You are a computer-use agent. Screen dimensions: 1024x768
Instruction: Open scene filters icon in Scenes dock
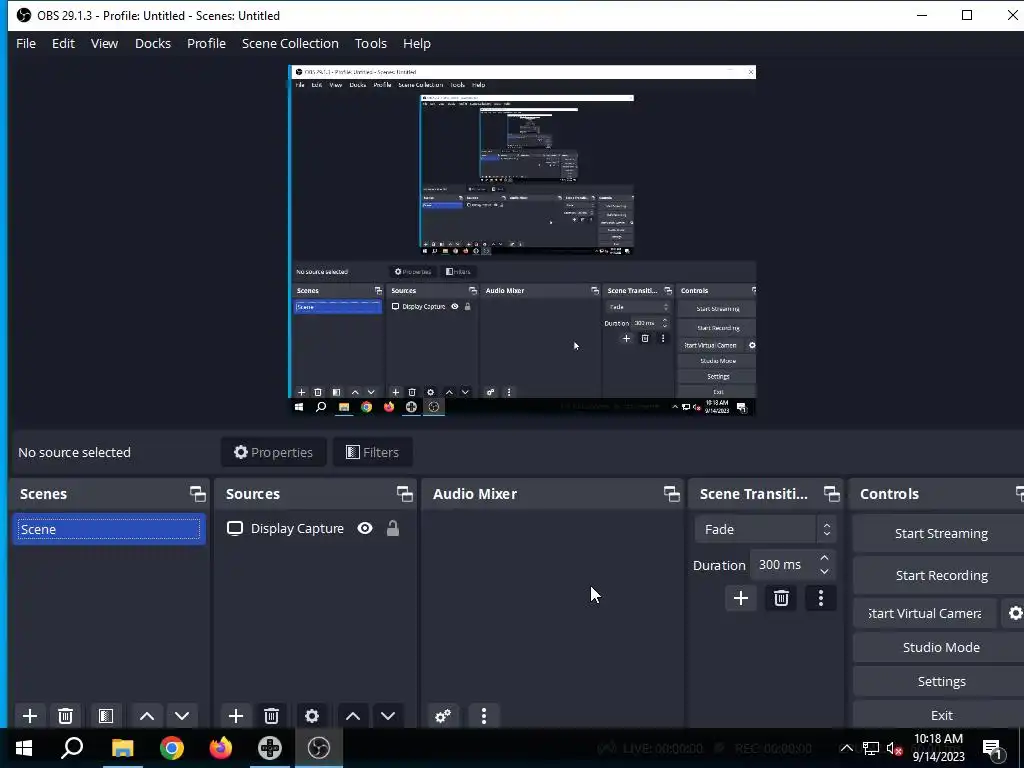(106, 716)
